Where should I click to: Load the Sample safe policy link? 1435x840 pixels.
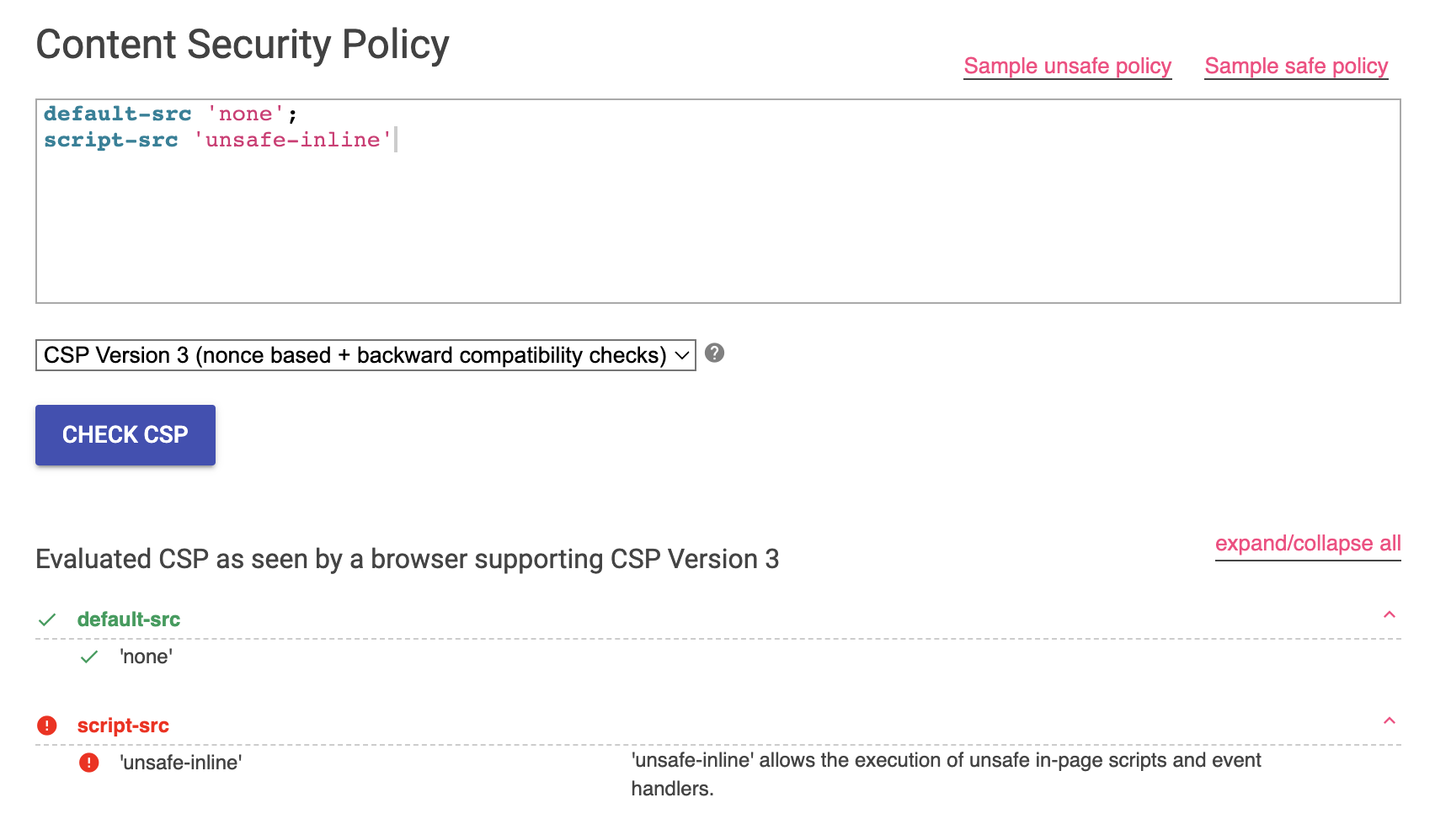1296,66
